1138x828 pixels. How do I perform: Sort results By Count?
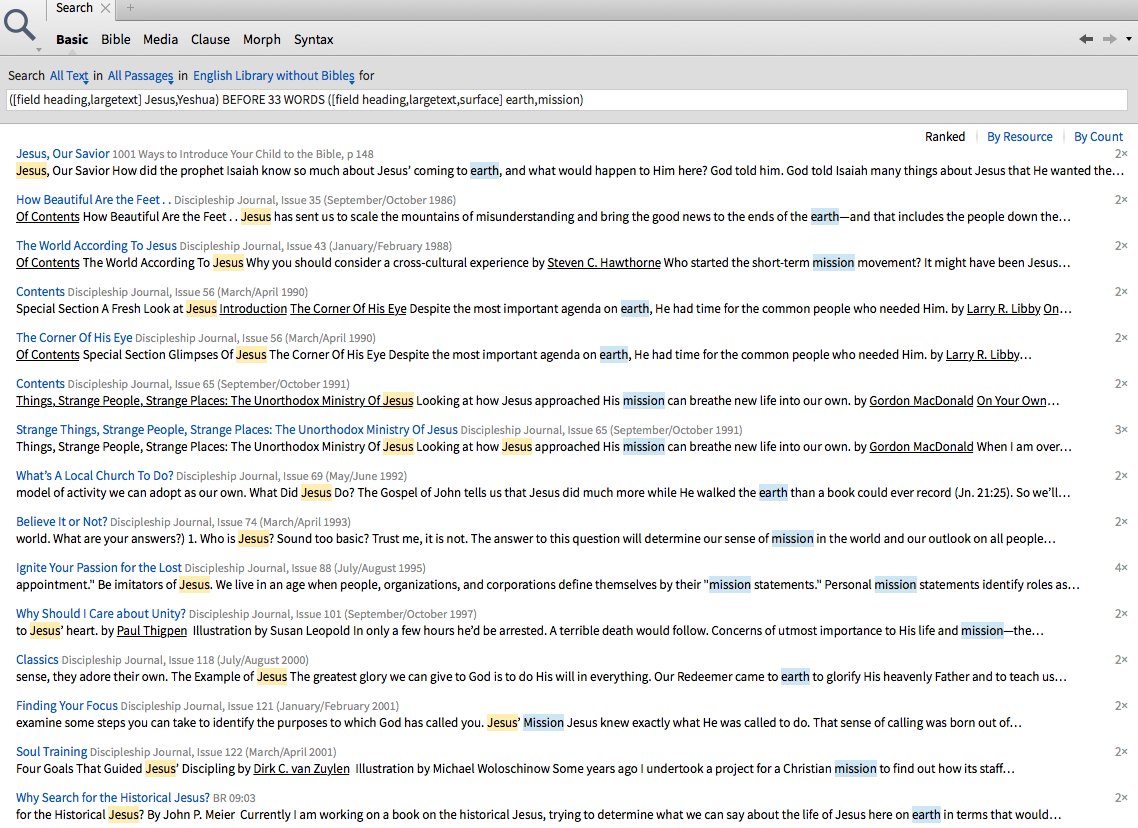click(1098, 136)
